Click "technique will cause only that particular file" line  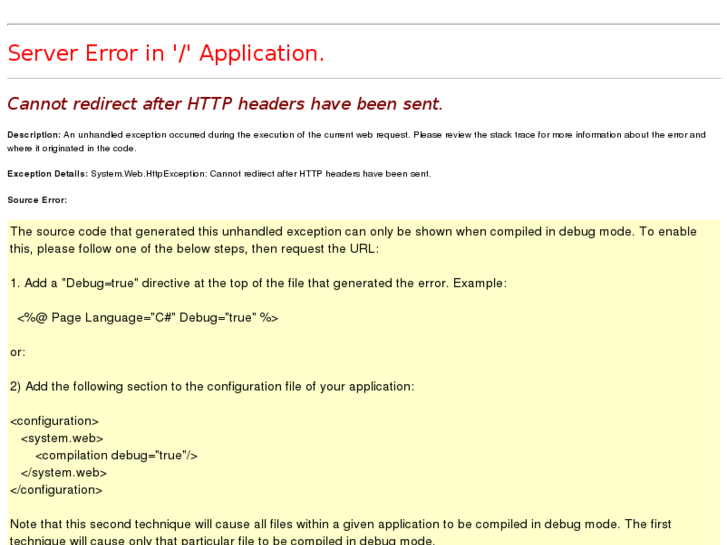[223, 540]
